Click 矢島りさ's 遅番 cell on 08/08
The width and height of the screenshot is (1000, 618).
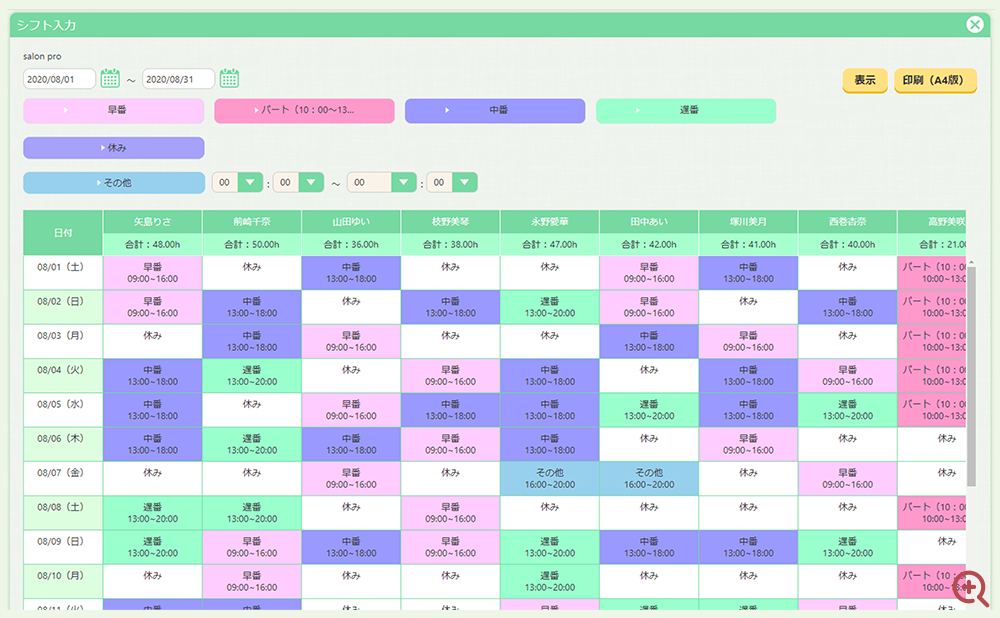(x=152, y=513)
